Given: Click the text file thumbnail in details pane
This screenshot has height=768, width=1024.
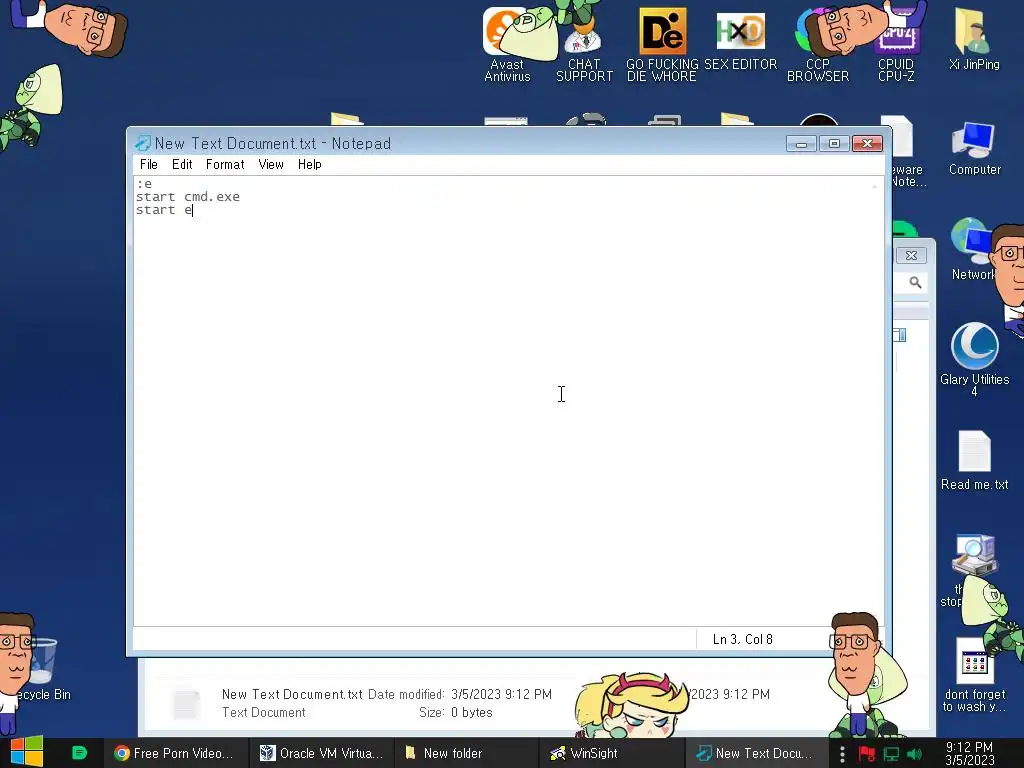Looking at the screenshot, I should coord(186,704).
